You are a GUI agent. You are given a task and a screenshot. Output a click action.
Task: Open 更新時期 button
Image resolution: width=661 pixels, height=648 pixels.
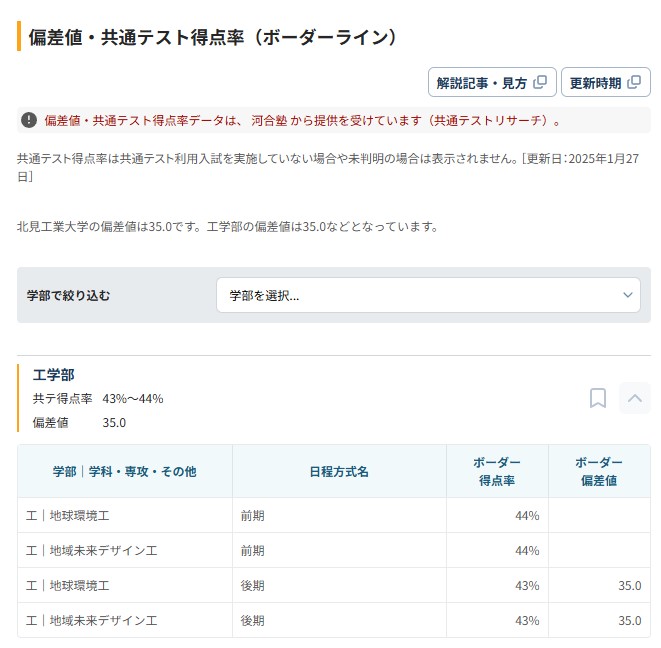click(x=606, y=82)
